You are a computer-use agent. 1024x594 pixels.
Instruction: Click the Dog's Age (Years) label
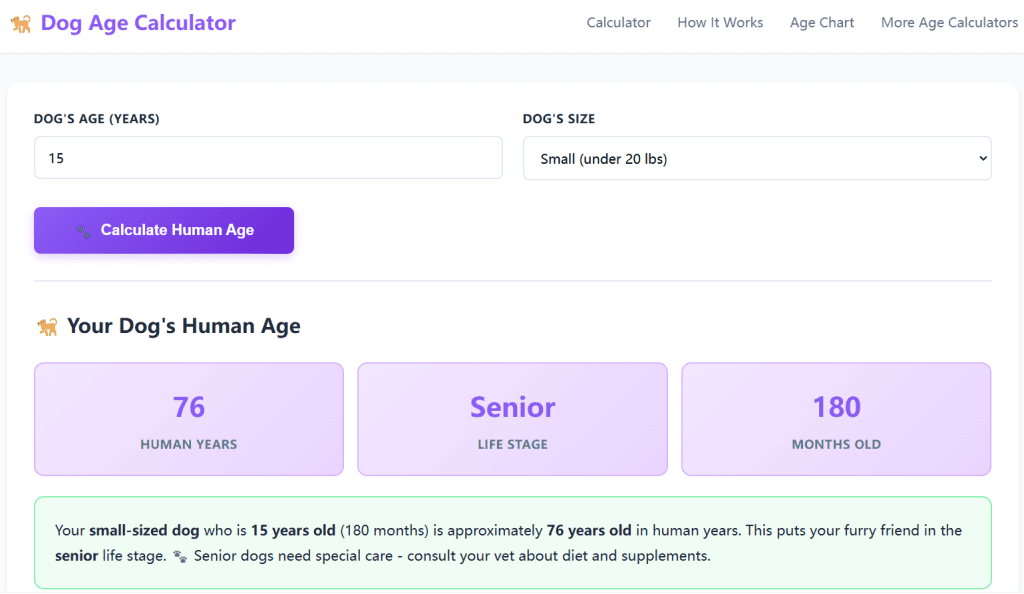tap(96, 118)
